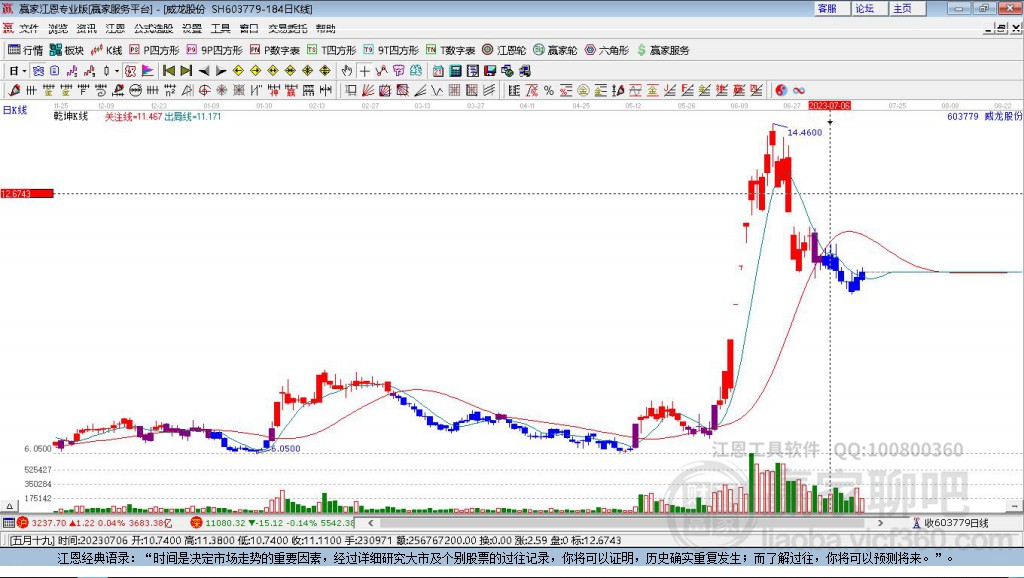Click the 日K线 label

[x=15, y=110]
